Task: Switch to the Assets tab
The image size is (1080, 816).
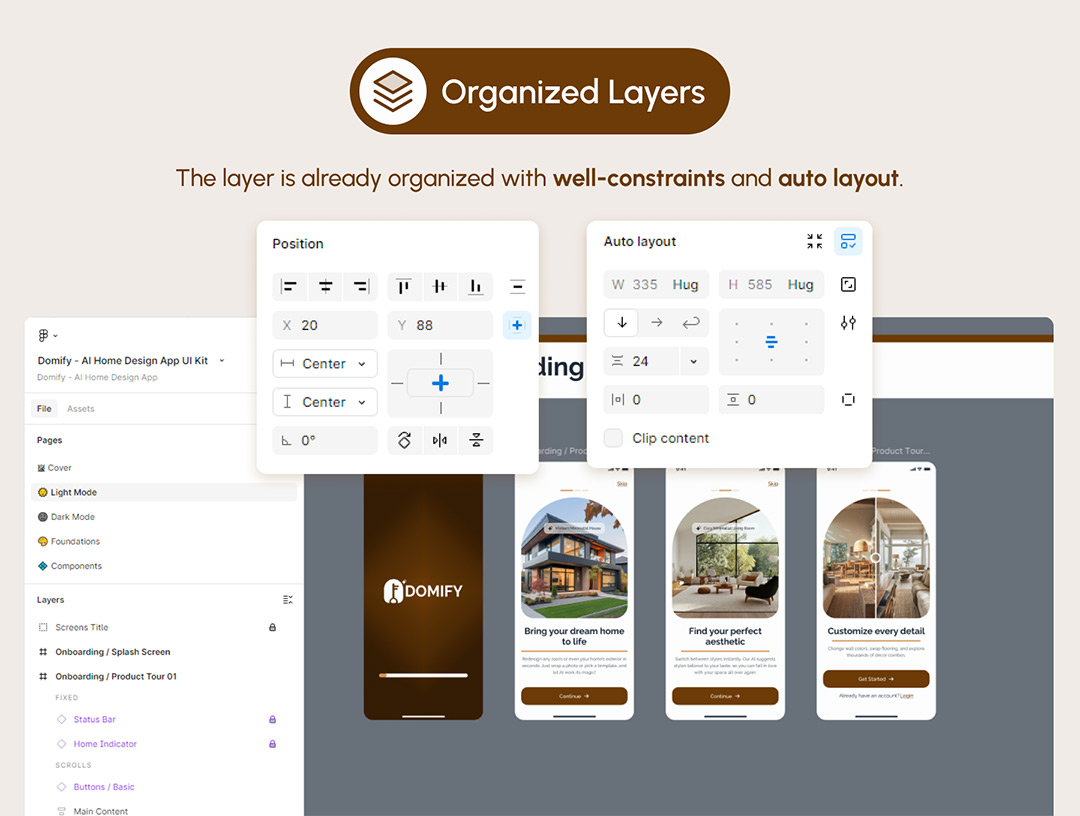Action: click(81, 409)
